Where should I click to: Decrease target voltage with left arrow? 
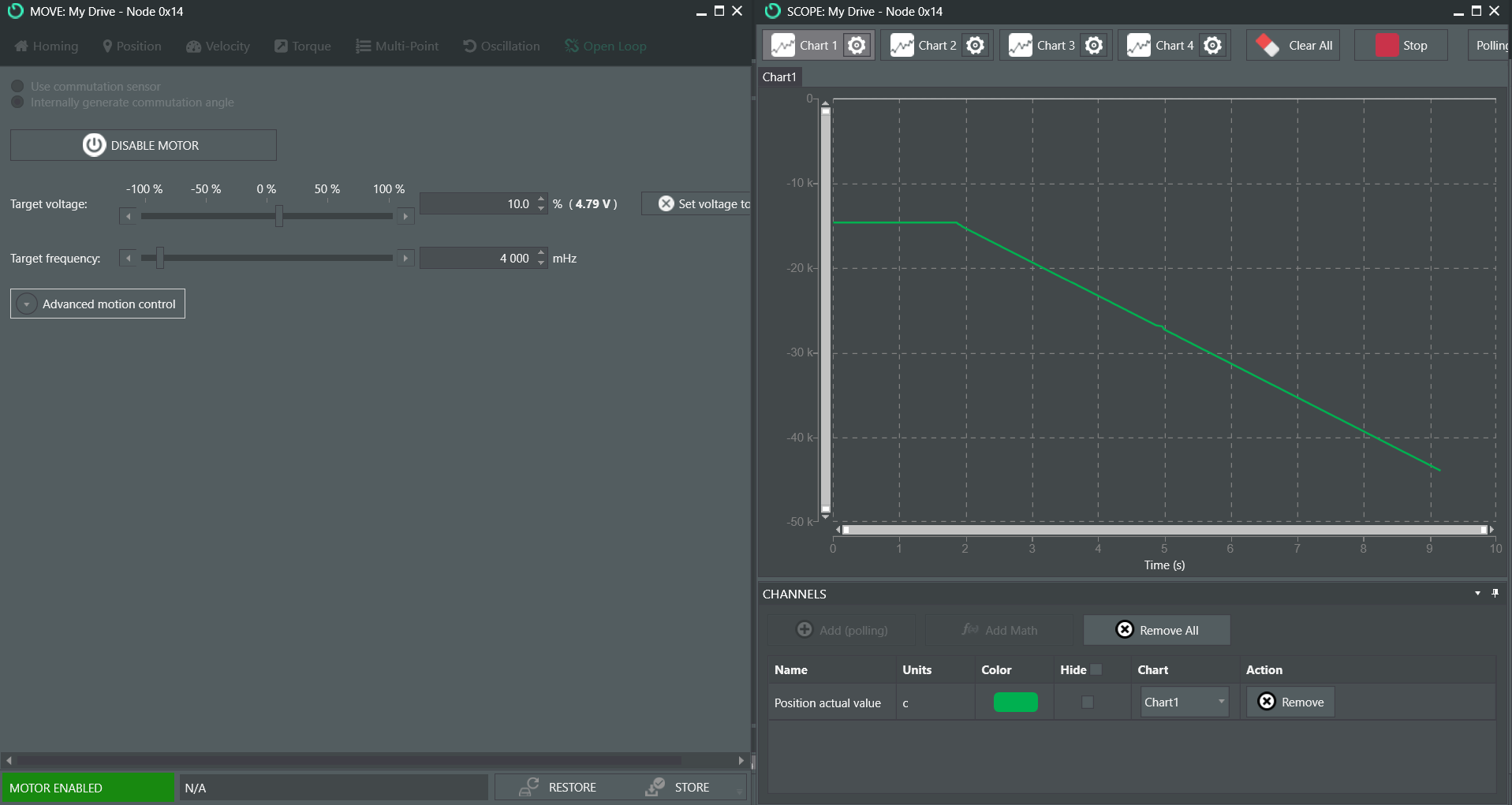pyautogui.click(x=128, y=216)
